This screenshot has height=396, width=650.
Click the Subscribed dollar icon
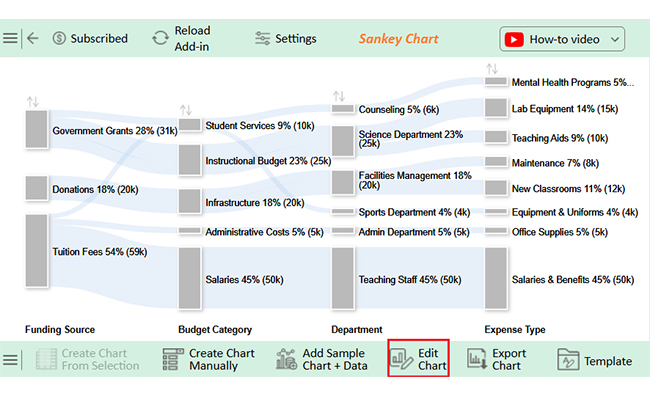[x=59, y=39]
